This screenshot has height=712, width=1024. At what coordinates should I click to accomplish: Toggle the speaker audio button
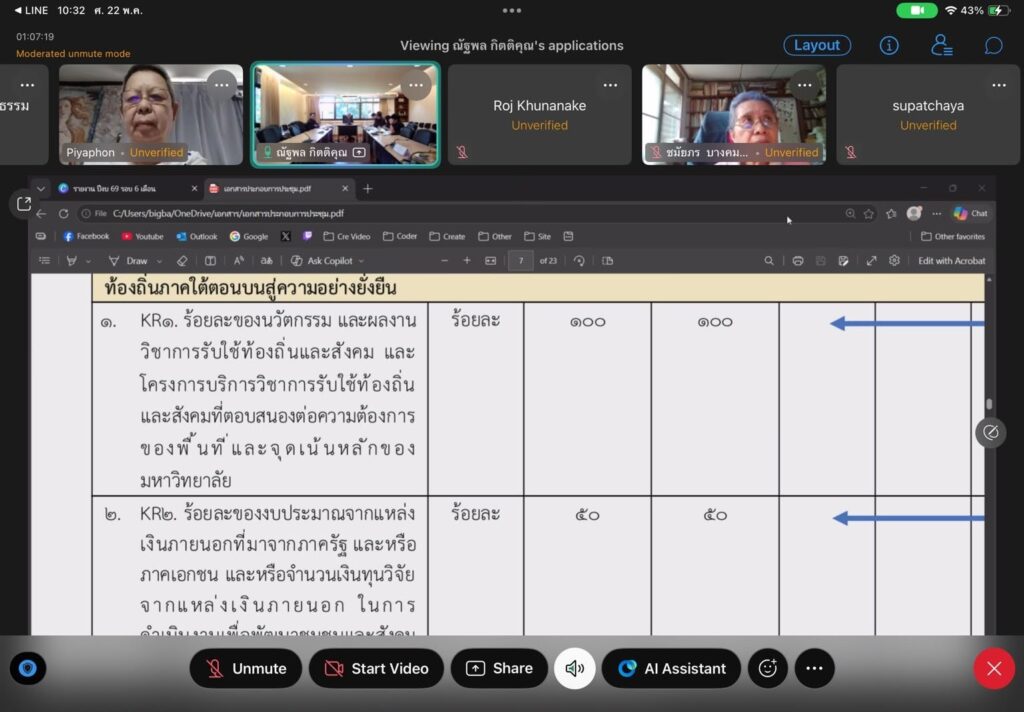(x=575, y=668)
